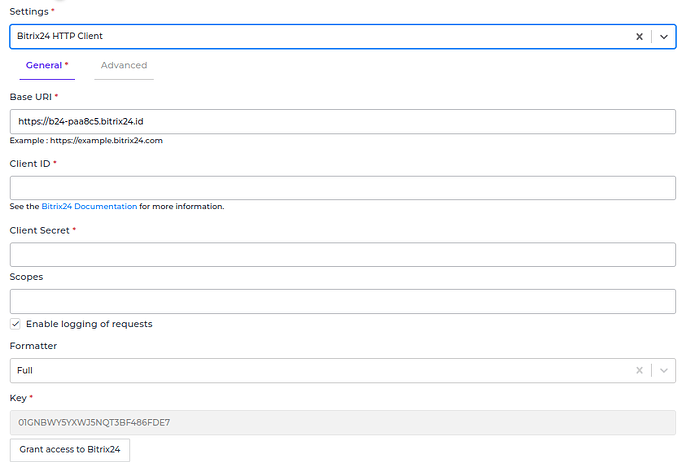690x462 pixels.
Task: Clear the Bitrix24 HTTP Client settings selection
Action: click(x=639, y=37)
